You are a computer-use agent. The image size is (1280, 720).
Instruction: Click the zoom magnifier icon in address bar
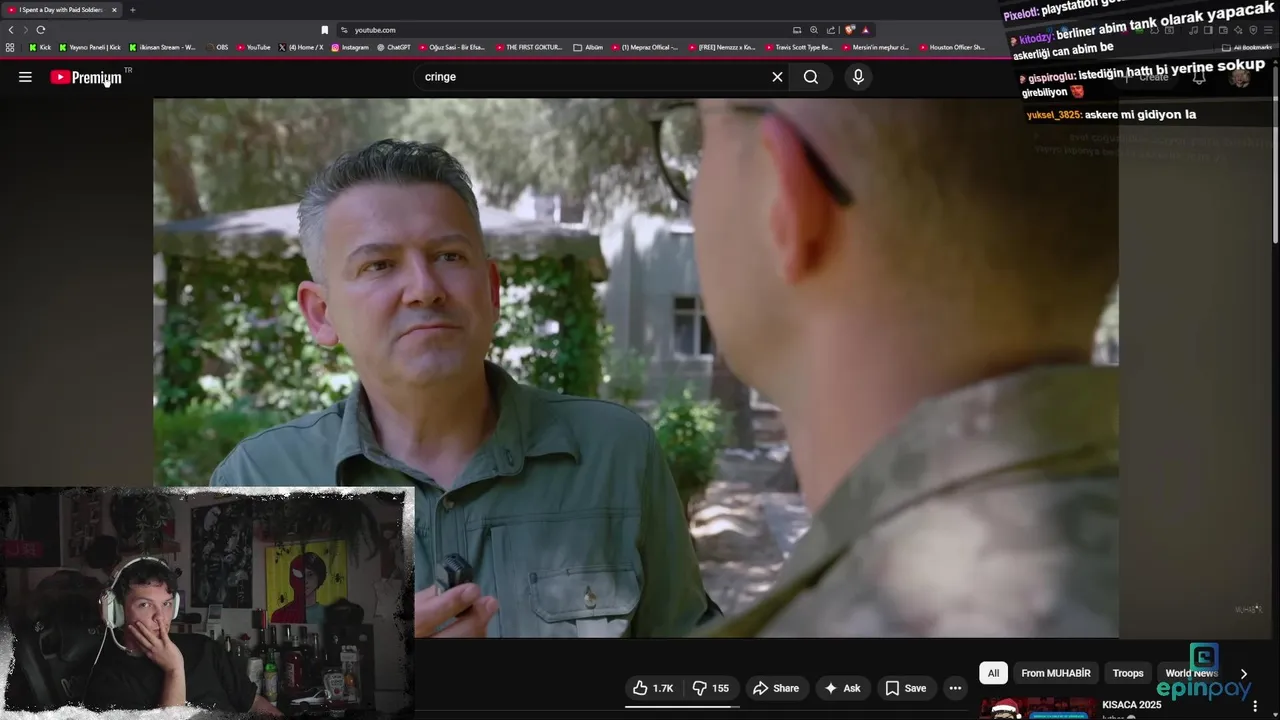[814, 30]
